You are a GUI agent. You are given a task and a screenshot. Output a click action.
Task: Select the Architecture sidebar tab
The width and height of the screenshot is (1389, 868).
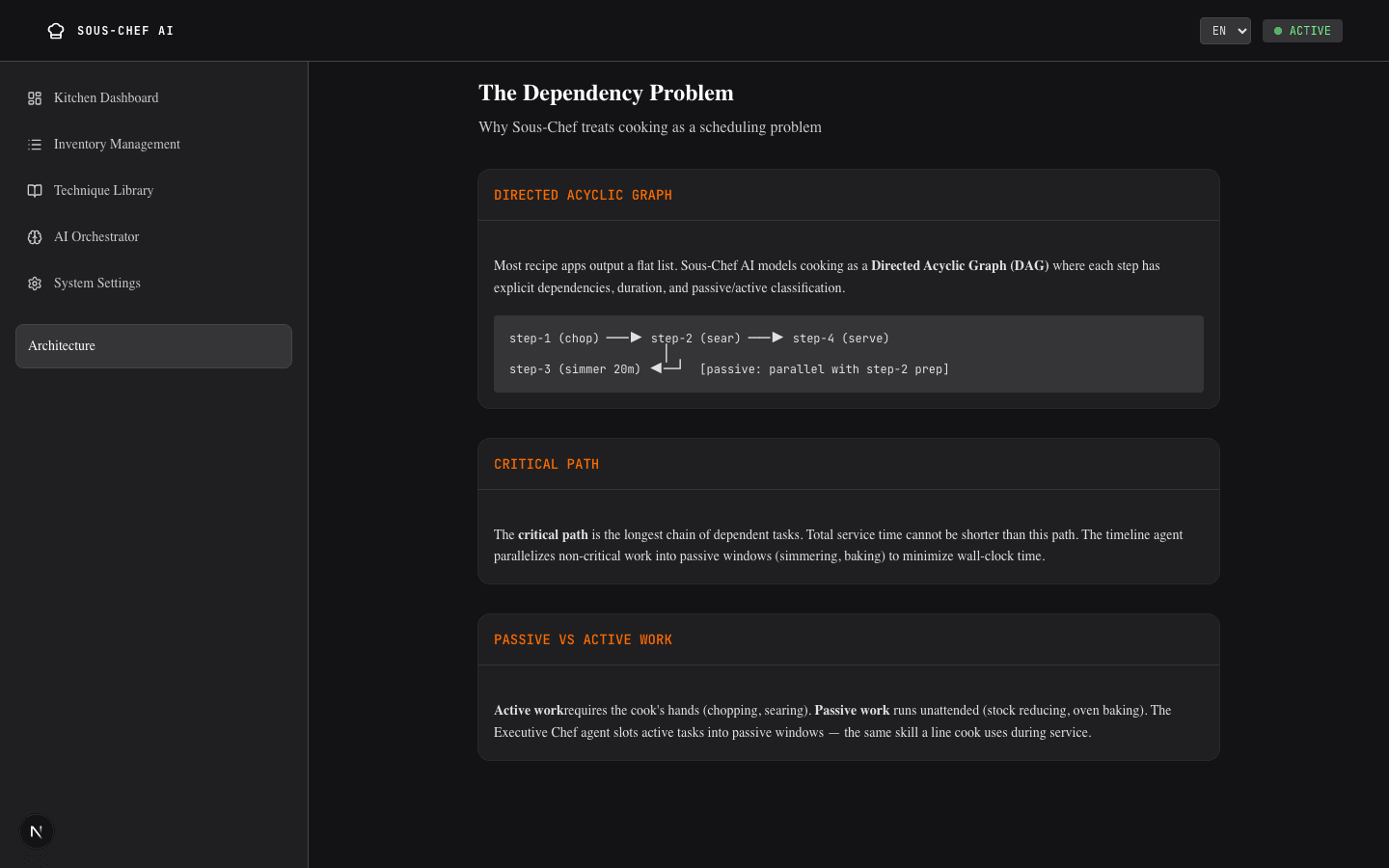153,346
